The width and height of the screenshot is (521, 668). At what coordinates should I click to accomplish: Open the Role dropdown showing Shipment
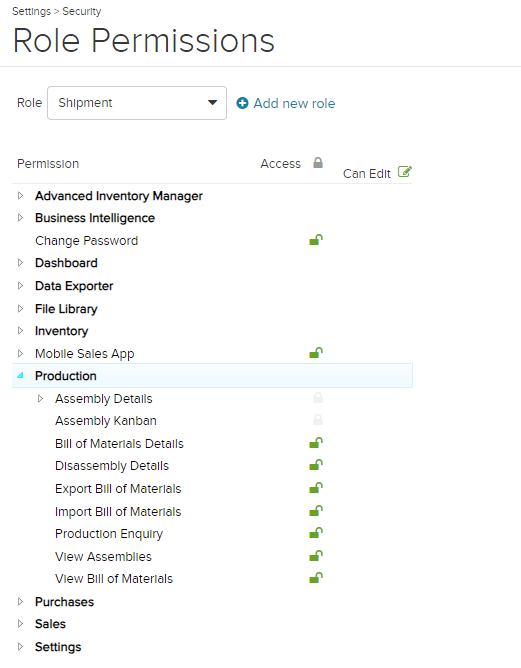[x=137, y=103]
